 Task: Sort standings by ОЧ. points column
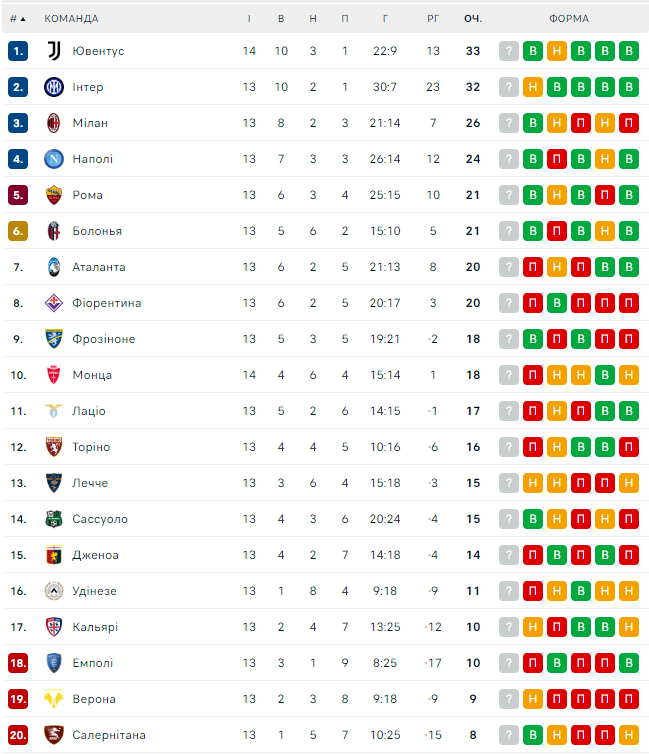point(473,18)
